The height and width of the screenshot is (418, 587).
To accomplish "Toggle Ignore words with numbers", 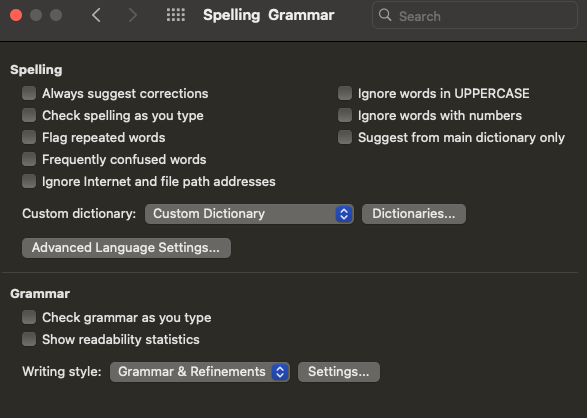I will 345,115.
